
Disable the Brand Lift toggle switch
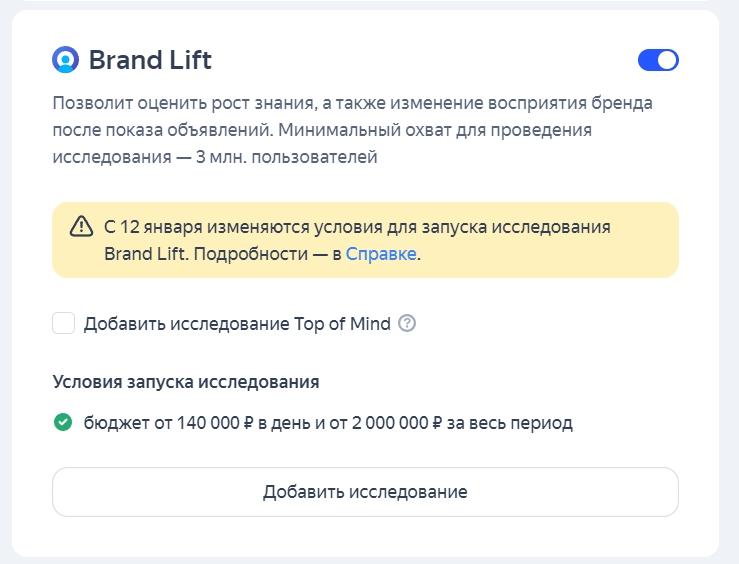(x=658, y=60)
